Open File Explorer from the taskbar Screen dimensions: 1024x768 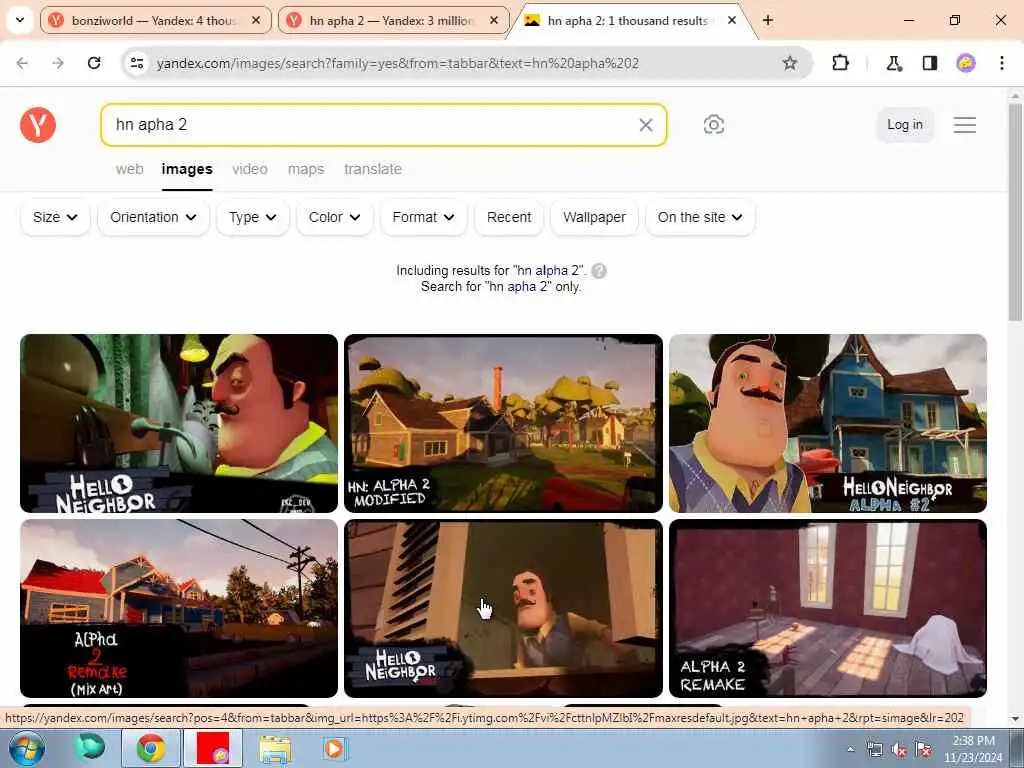tap(275, 748)
